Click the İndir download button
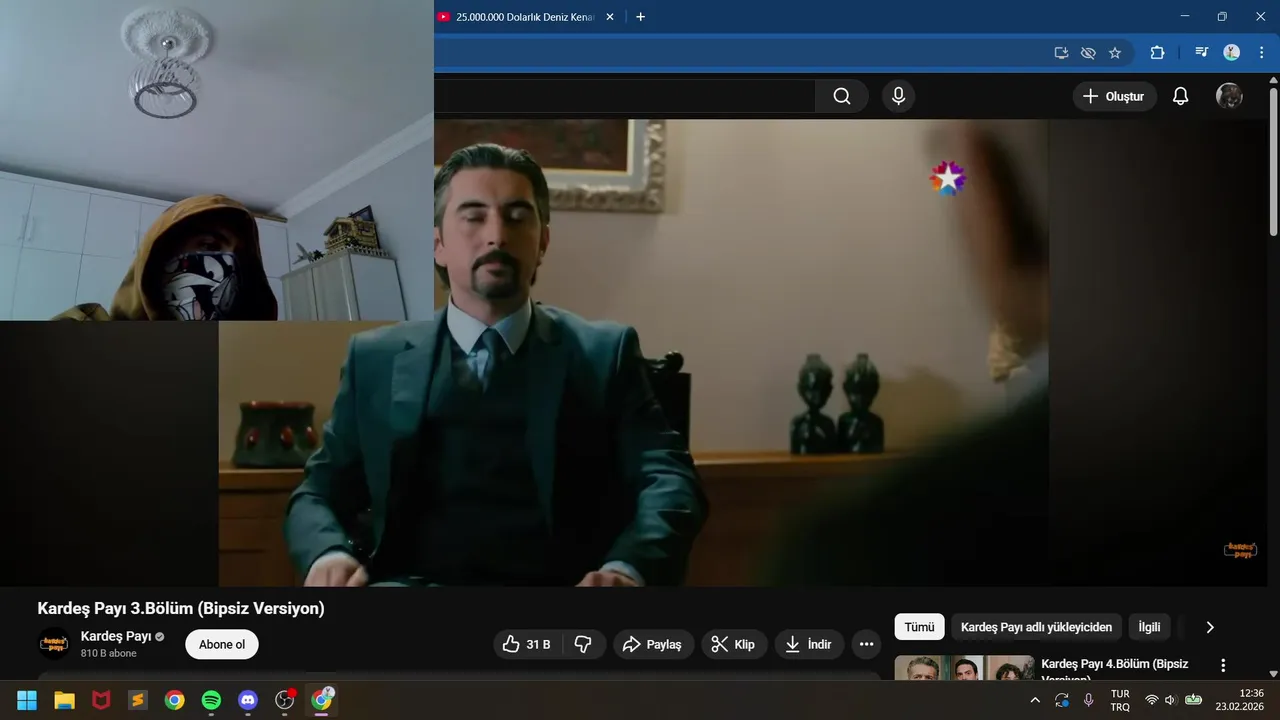Screen dimensions: 1280x720 coord(809,644)
